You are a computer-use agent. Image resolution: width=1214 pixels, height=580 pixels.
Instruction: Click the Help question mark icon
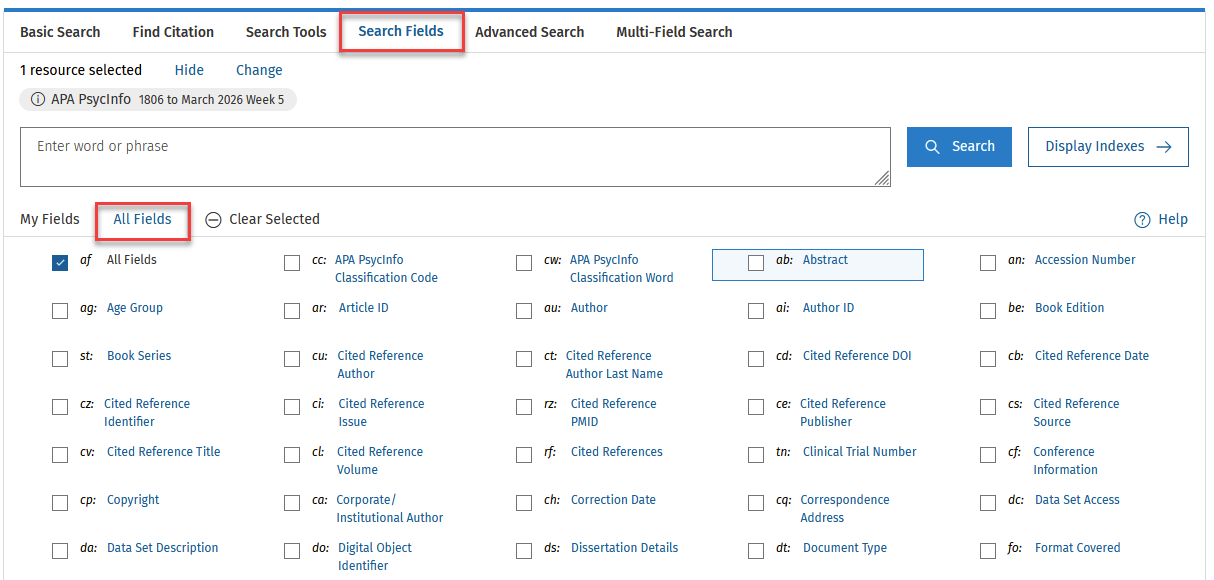pyautogui.click(x=1142, y=220)
